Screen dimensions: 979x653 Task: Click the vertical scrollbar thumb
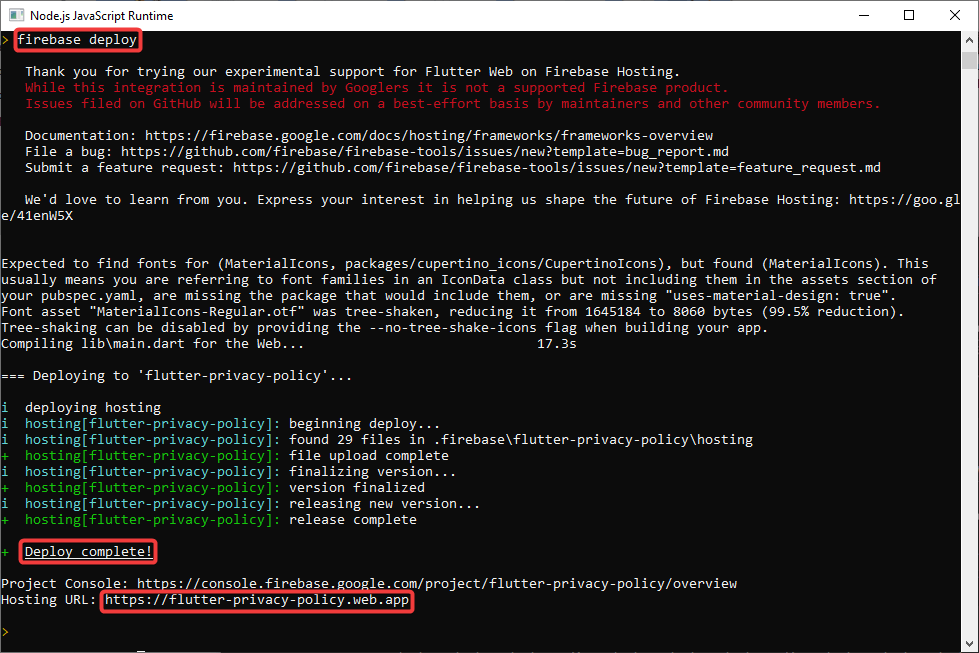(x=970, y=60)
